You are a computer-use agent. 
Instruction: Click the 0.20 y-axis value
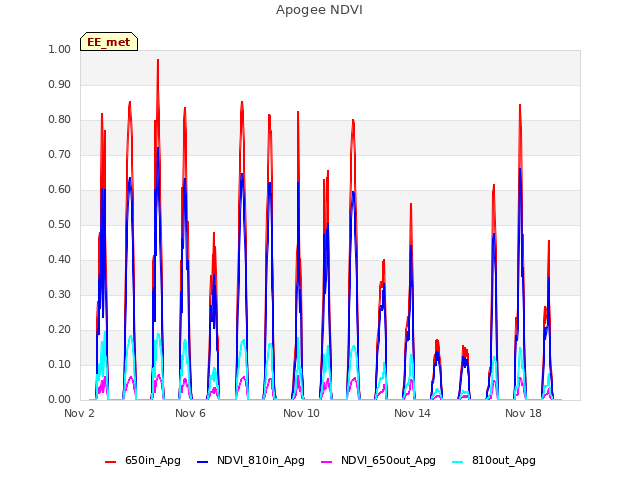pyautogui.click(x=60, y=329)
